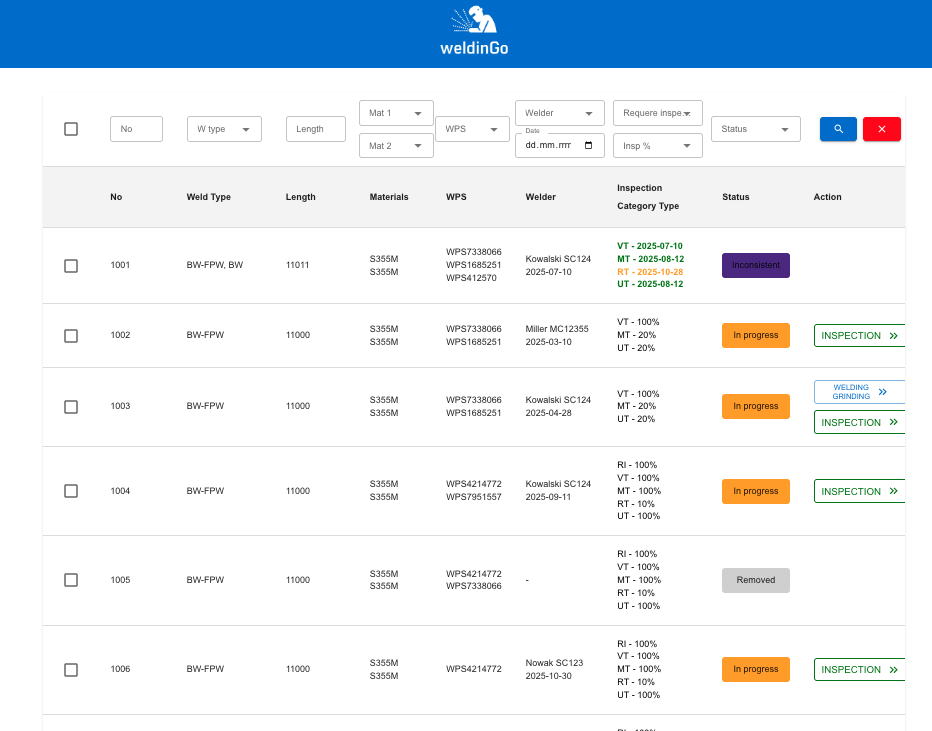Open Inspection for weld 1002
Viewport: 932px width, 731px height.
859,336
